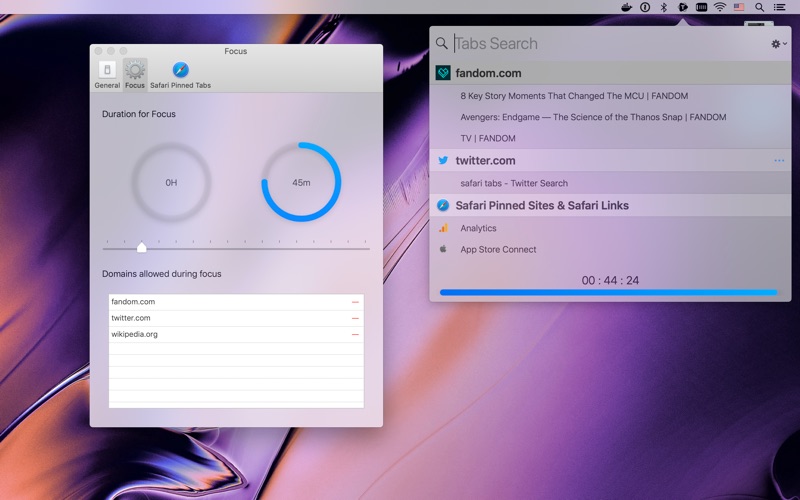Screen dimensions: 800x500
Task: Open the General preferences tab
Action: (x=107, y=74)
